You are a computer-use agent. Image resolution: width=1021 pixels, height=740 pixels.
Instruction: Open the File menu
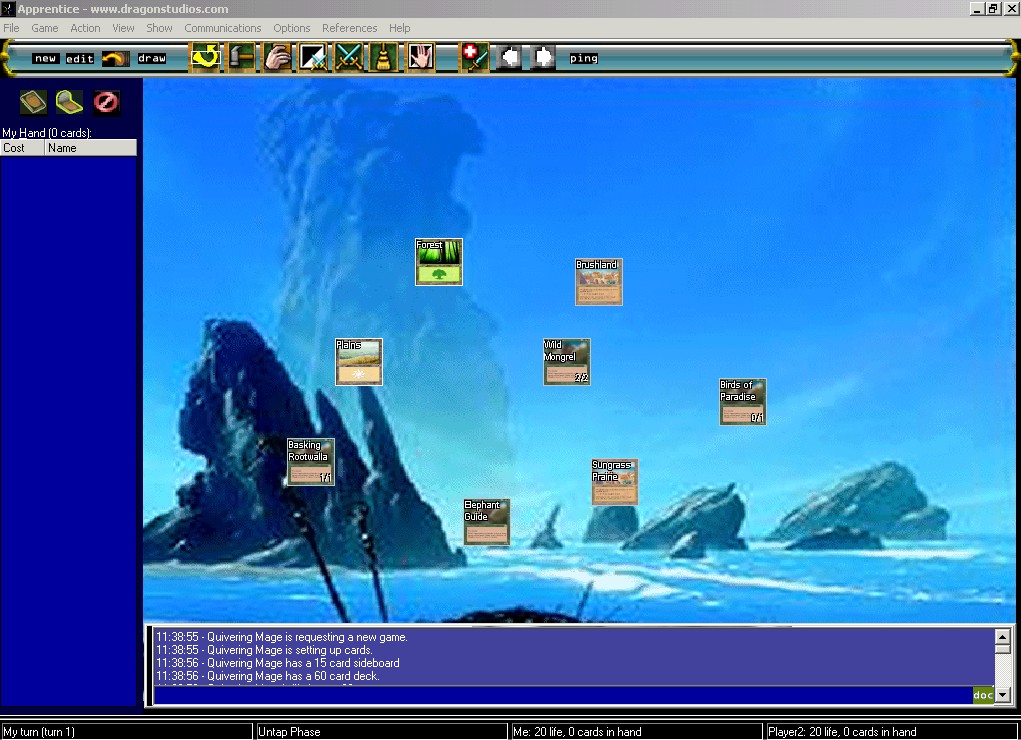11,28
